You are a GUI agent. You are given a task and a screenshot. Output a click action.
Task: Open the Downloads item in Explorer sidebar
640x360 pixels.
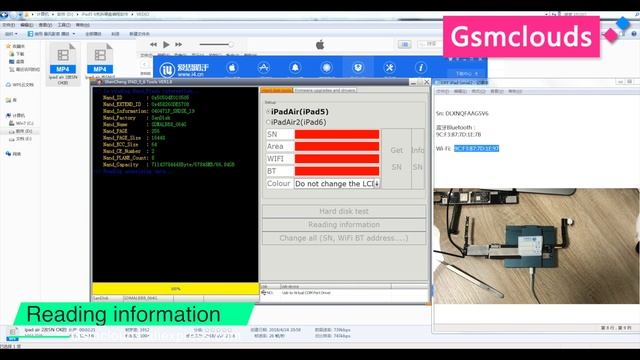(x=17, y=54)
